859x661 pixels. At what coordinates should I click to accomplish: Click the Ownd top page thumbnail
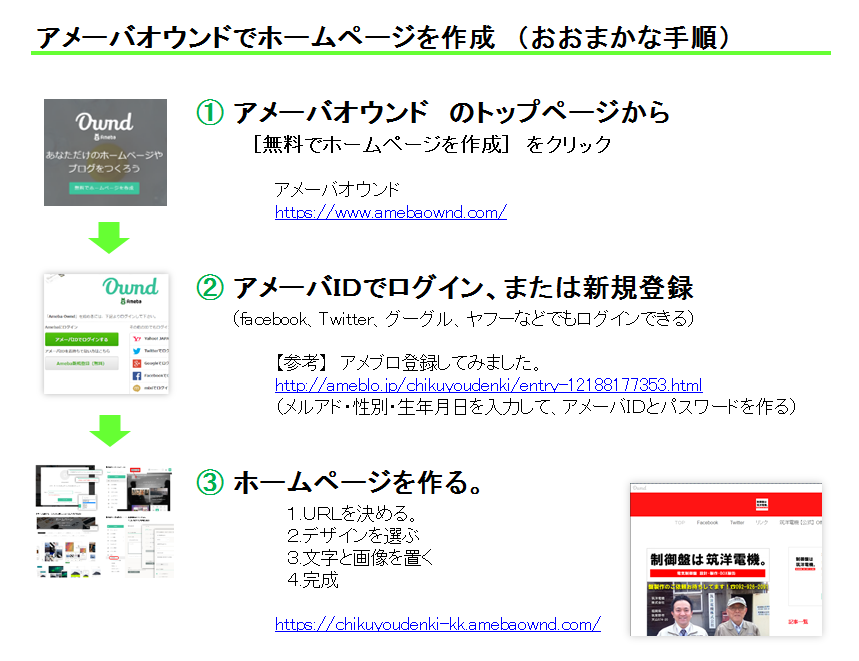(105, 152)
